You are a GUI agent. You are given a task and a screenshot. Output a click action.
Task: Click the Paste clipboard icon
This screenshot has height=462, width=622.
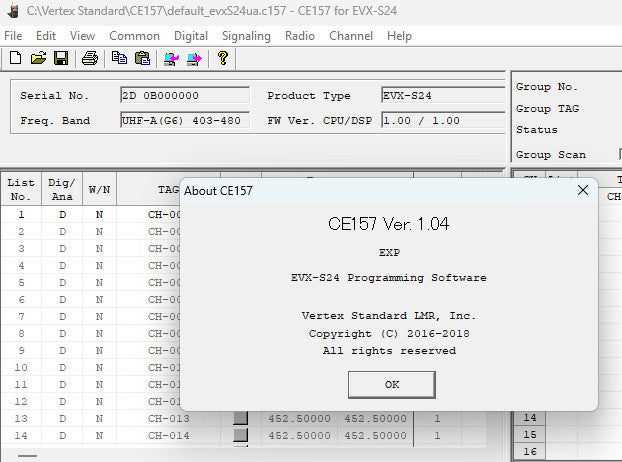pos(142,58)
